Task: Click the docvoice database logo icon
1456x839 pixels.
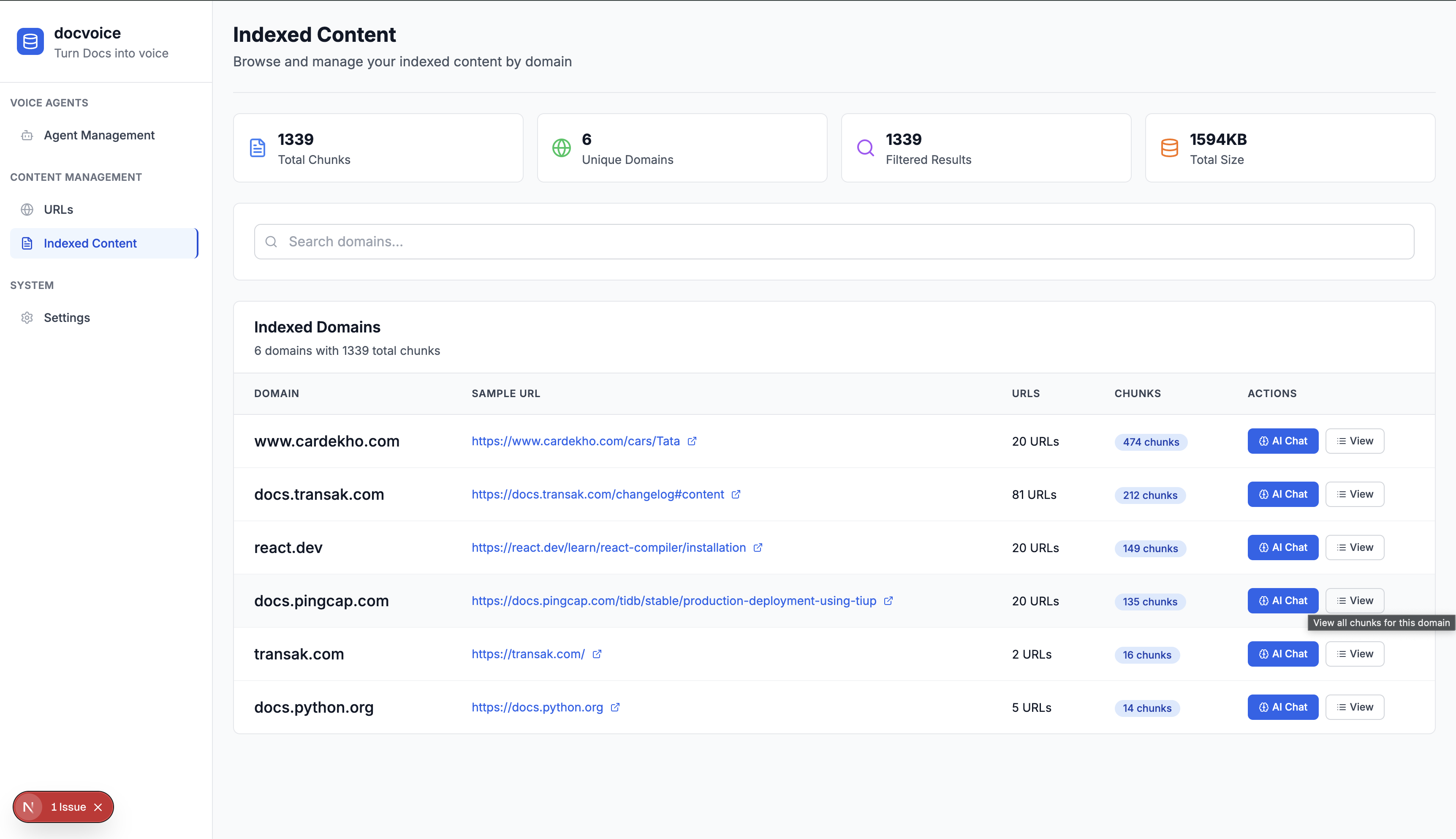Action: click(x=30, y=41)
